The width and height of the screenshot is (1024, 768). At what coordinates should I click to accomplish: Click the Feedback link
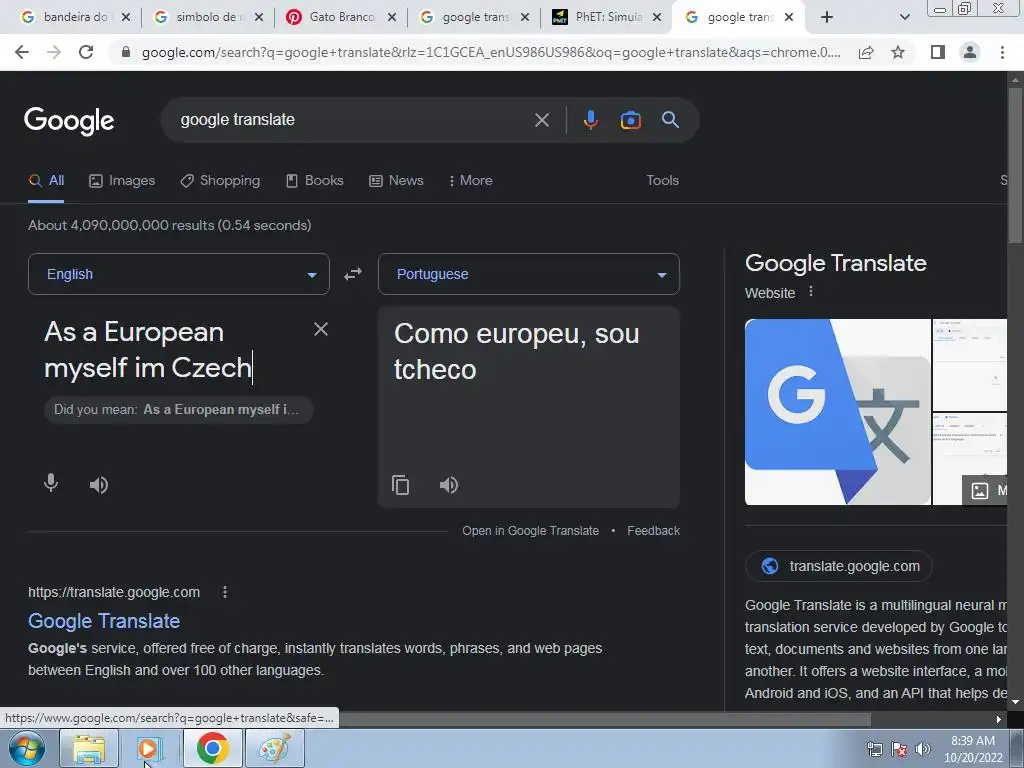(x=653, y=531)
